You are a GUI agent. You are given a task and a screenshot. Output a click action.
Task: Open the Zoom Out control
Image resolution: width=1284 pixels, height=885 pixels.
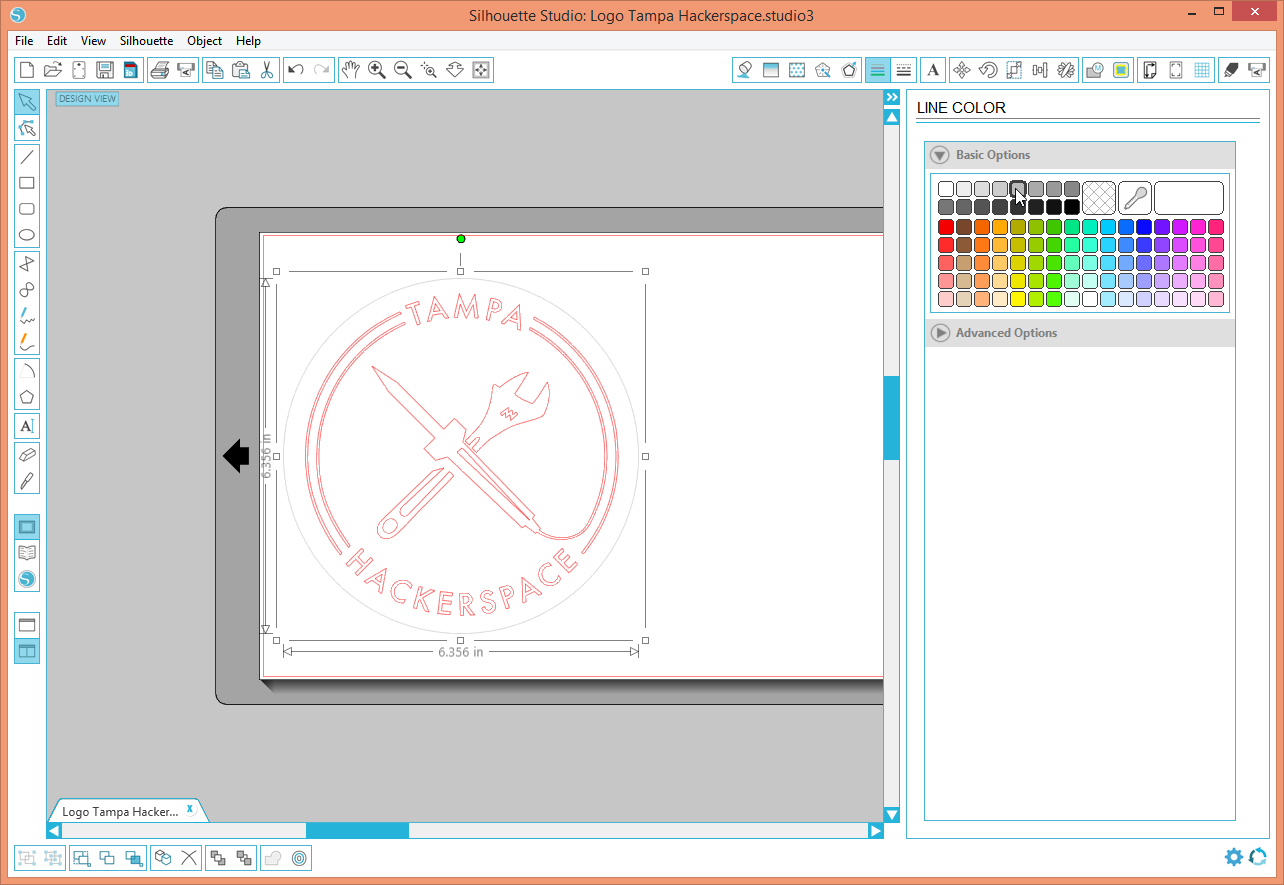(x=402, y=70)
